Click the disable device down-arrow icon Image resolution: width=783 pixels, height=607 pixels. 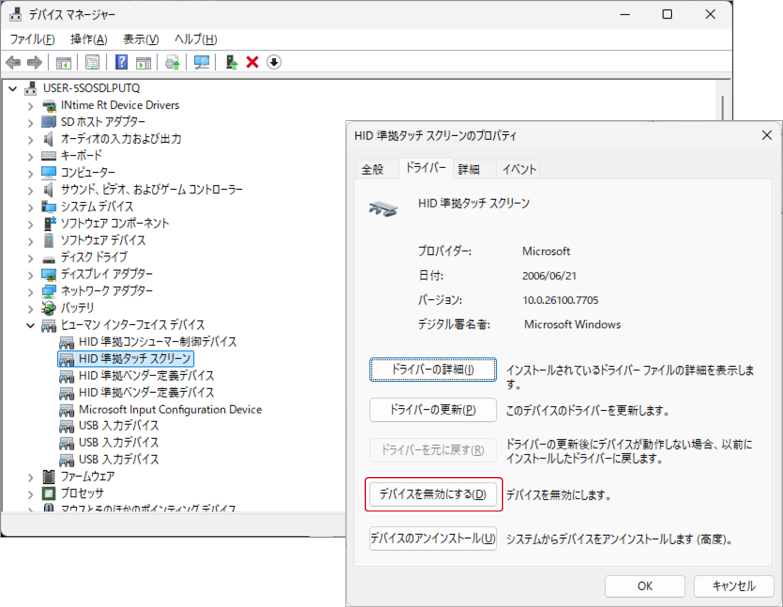[x=274, y=62]
